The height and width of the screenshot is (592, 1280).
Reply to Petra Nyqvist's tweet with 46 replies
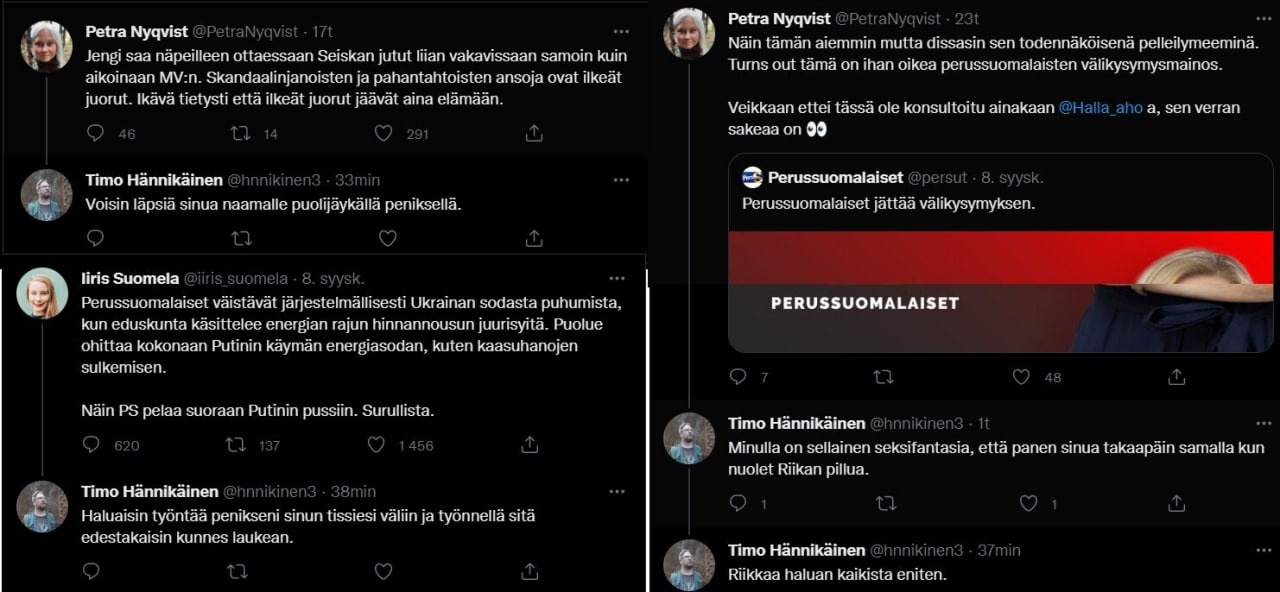[x=95, y=133]
